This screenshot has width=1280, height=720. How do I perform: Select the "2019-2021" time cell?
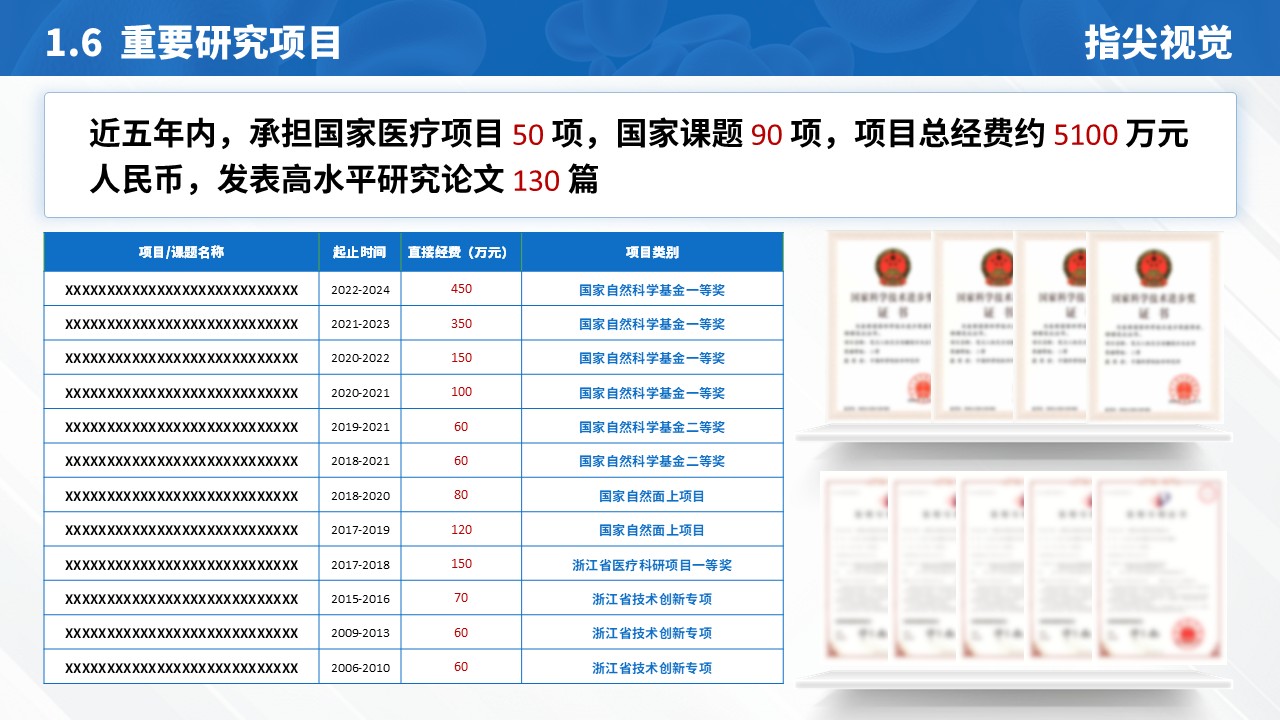(x=360, y=427)
